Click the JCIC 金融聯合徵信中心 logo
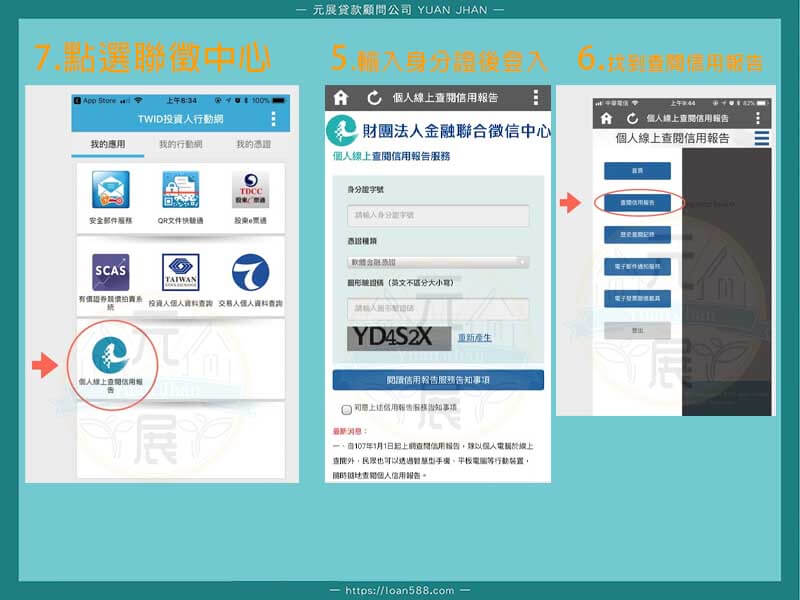 tap(341, 130)
